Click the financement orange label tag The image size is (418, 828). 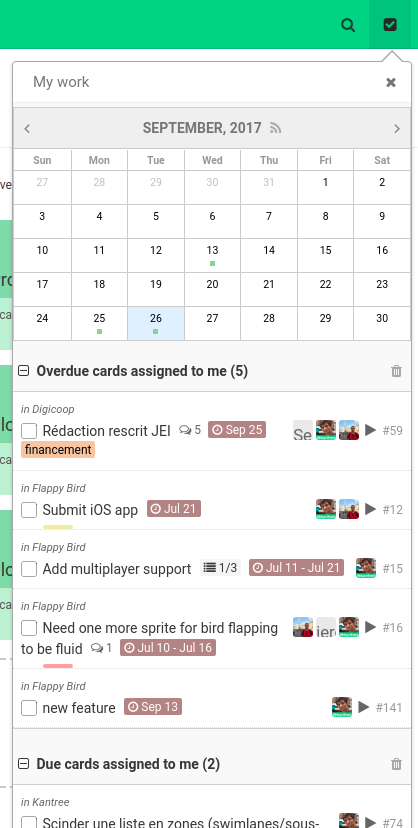point(58,449)
